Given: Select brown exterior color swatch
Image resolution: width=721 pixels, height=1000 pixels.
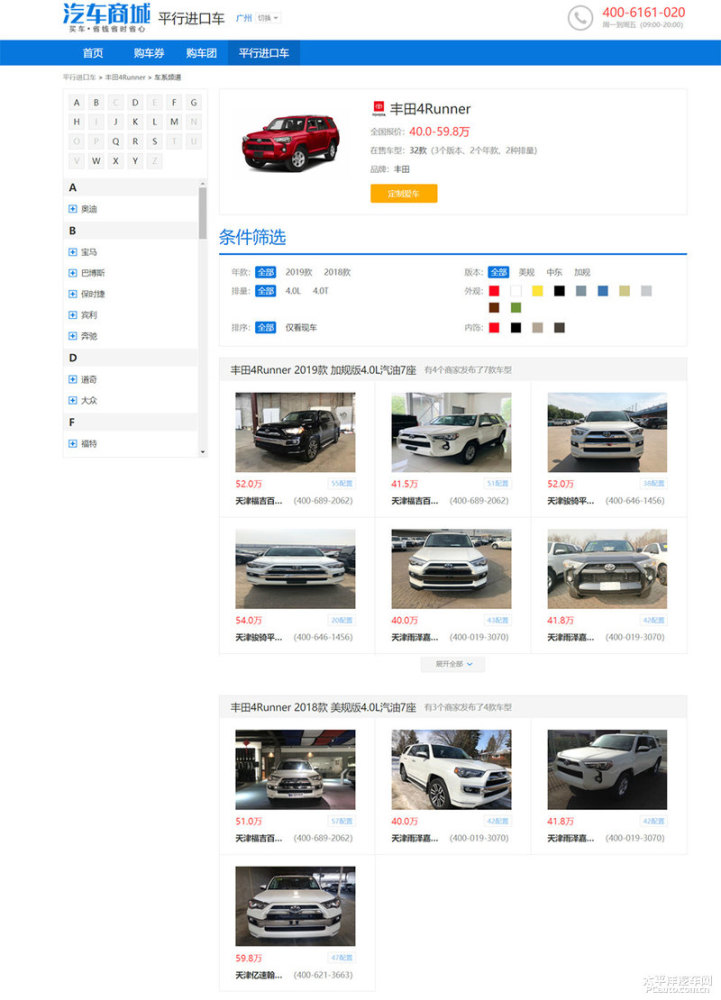Looking at the screenshot, I should (494, 308).
